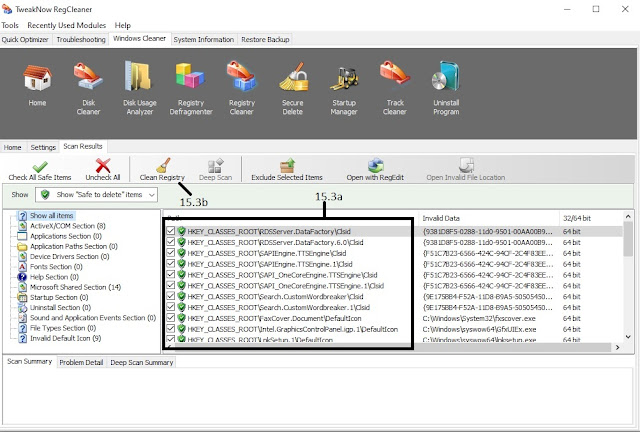Uncheck RDSServer.DataFactory.6.0\Clsid checkbox

(x=171, y=242)
